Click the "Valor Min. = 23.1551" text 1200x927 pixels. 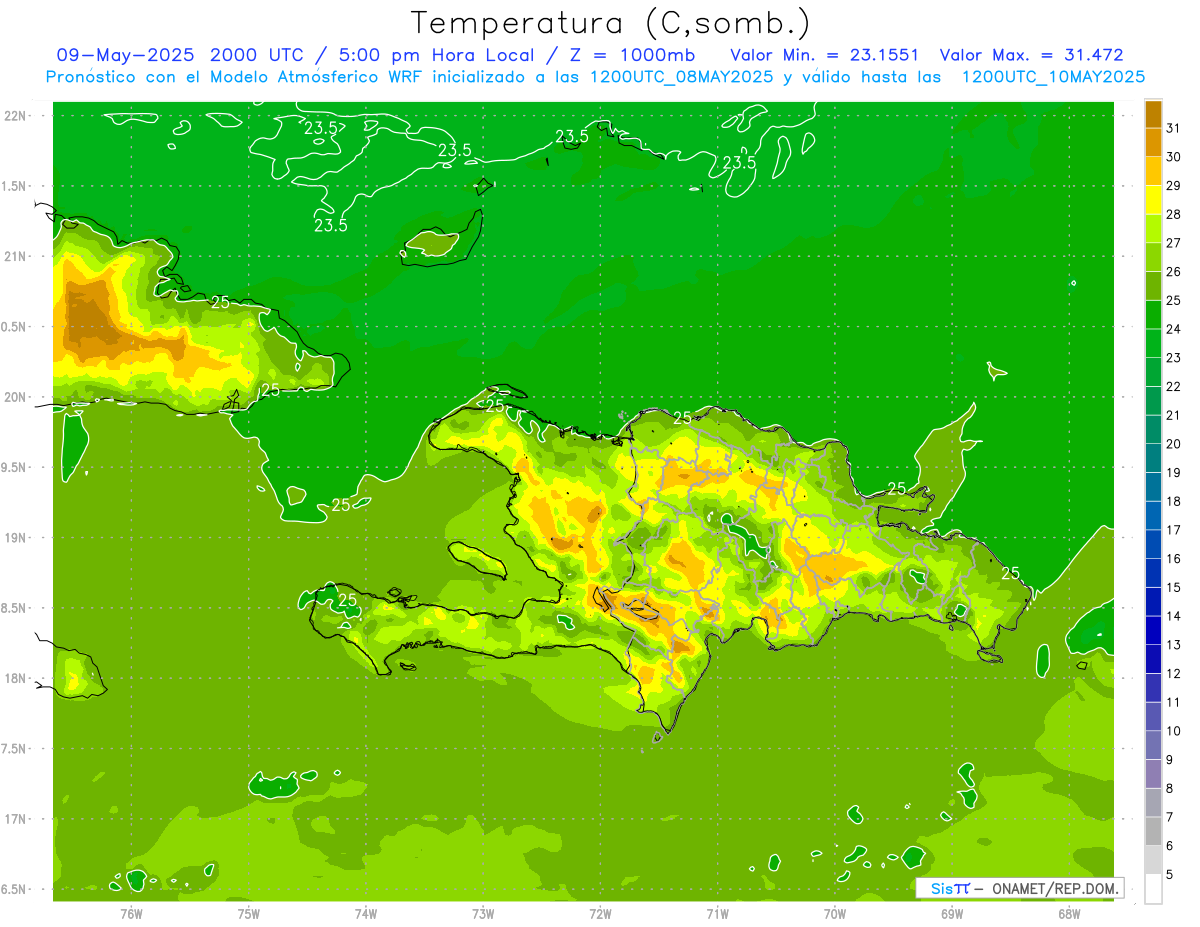coord(824,55)
